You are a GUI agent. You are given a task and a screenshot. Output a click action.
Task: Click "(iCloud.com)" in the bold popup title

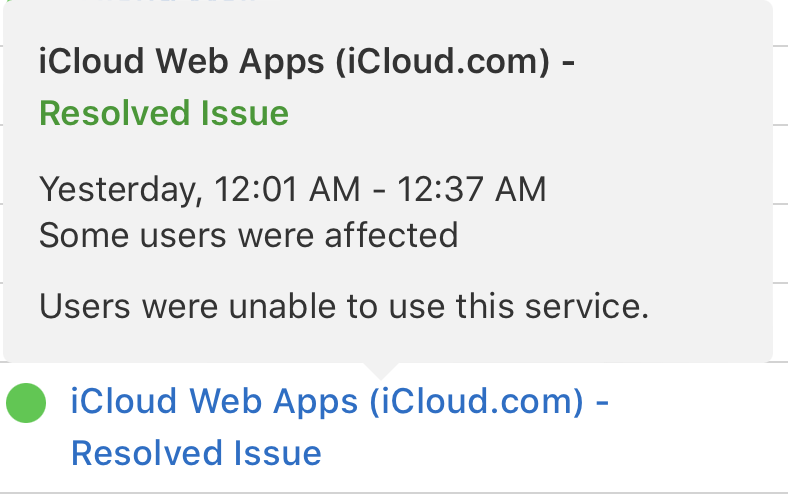point(442,62)
